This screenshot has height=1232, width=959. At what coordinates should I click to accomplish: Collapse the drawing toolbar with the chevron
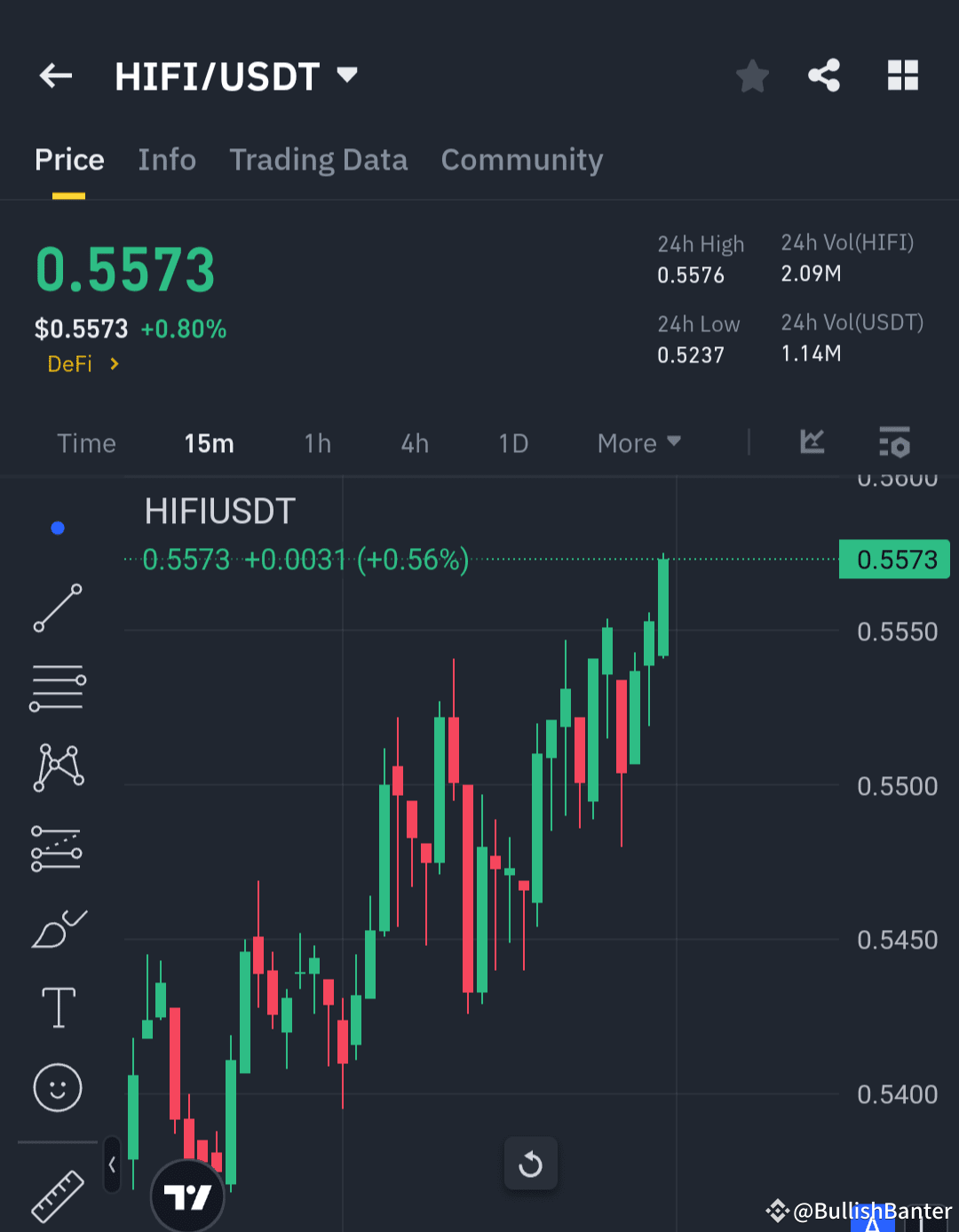112,1164
